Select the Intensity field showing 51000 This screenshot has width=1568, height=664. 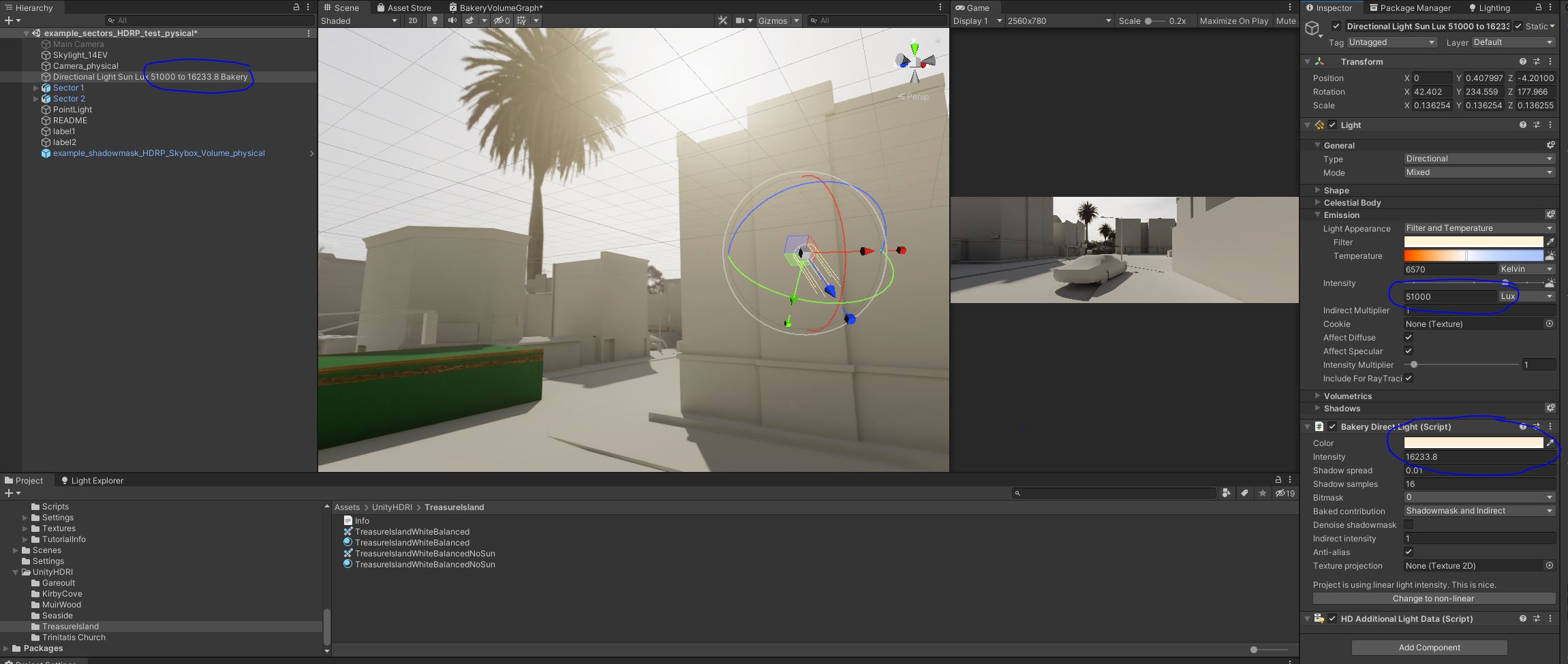(1449, 296)
